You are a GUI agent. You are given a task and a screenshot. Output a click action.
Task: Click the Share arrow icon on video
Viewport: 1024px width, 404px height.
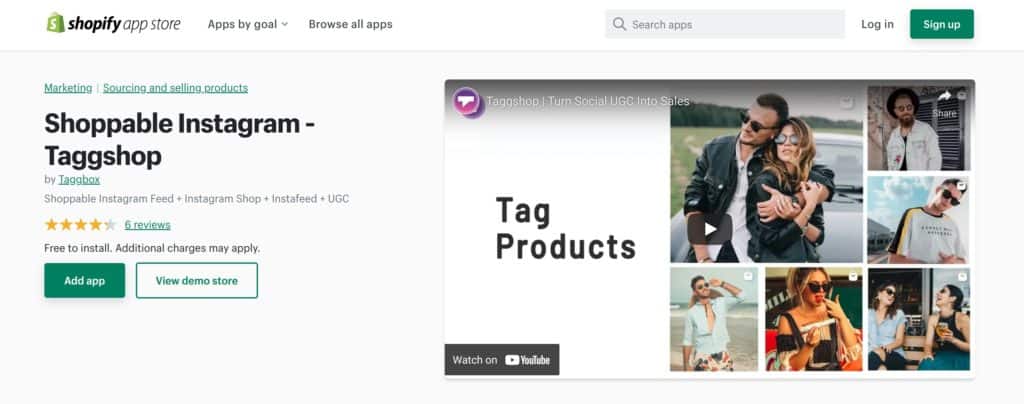(944, 97)
